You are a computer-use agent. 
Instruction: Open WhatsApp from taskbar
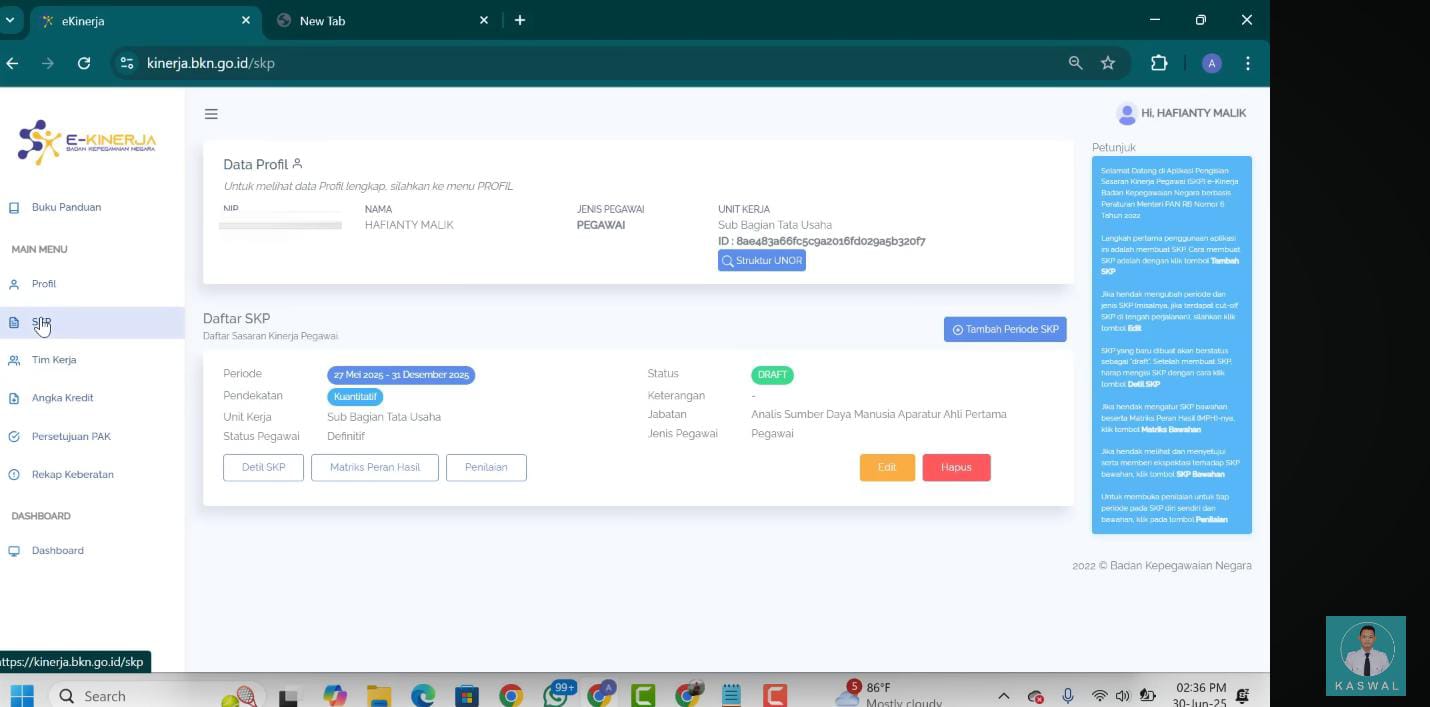click(x=556, y=696)
